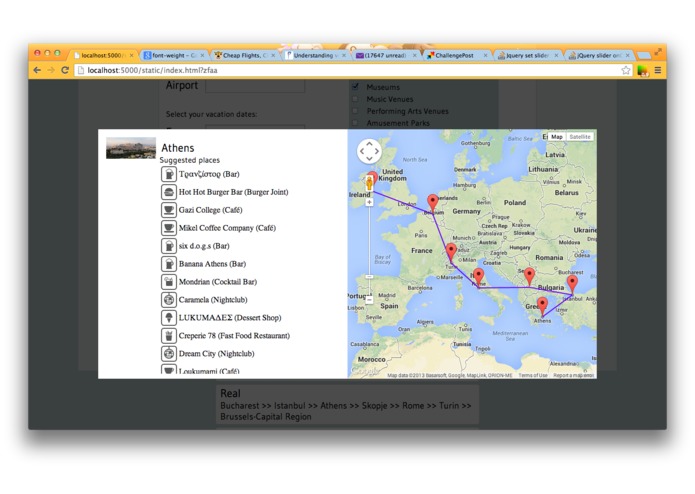Go back with the browser back arrow
Screen dimensions: 695x494
[x=37, y=70]
